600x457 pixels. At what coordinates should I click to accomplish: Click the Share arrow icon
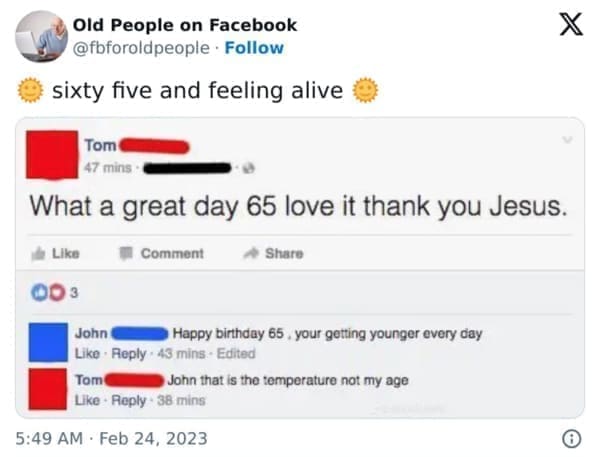click(253, 254)
